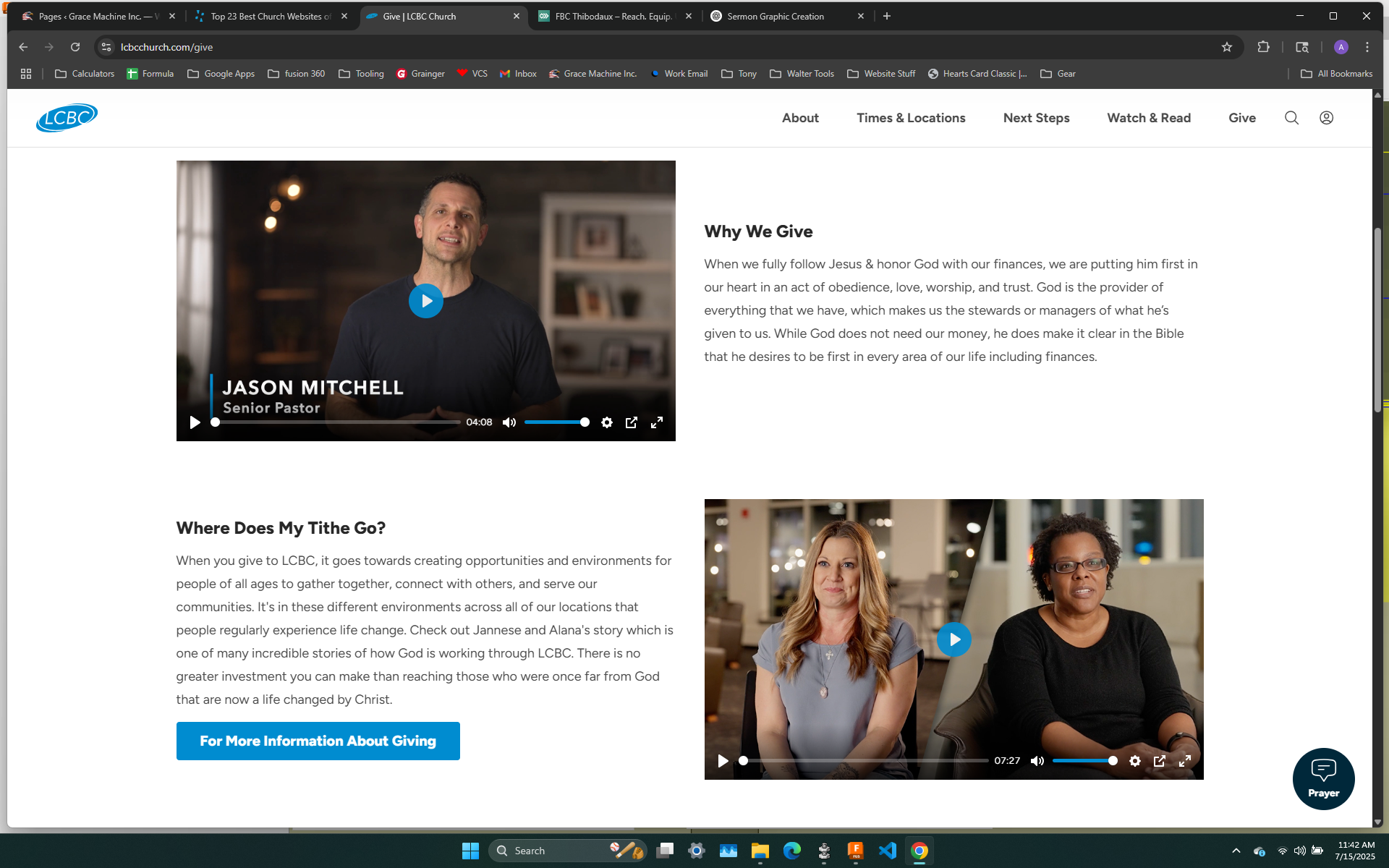Mute the second video's audio

click(1037, 761)
